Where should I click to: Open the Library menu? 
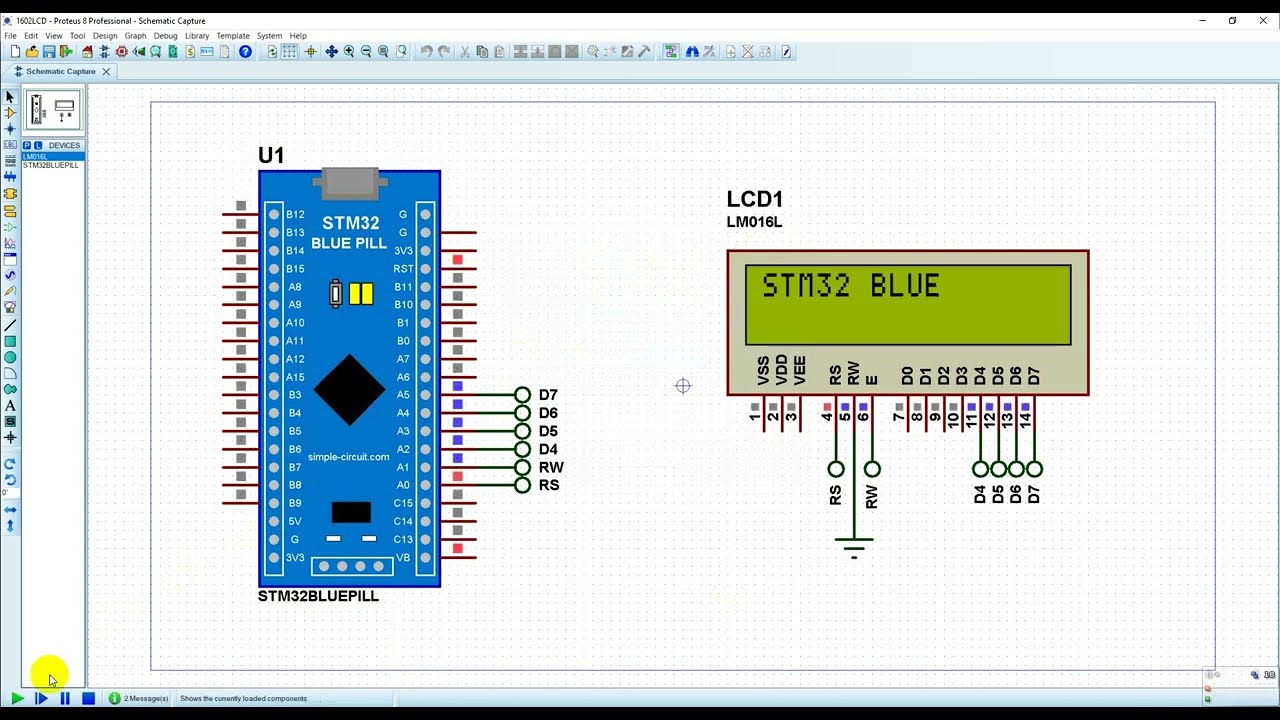pyautogui.click(x=197, y=36)
